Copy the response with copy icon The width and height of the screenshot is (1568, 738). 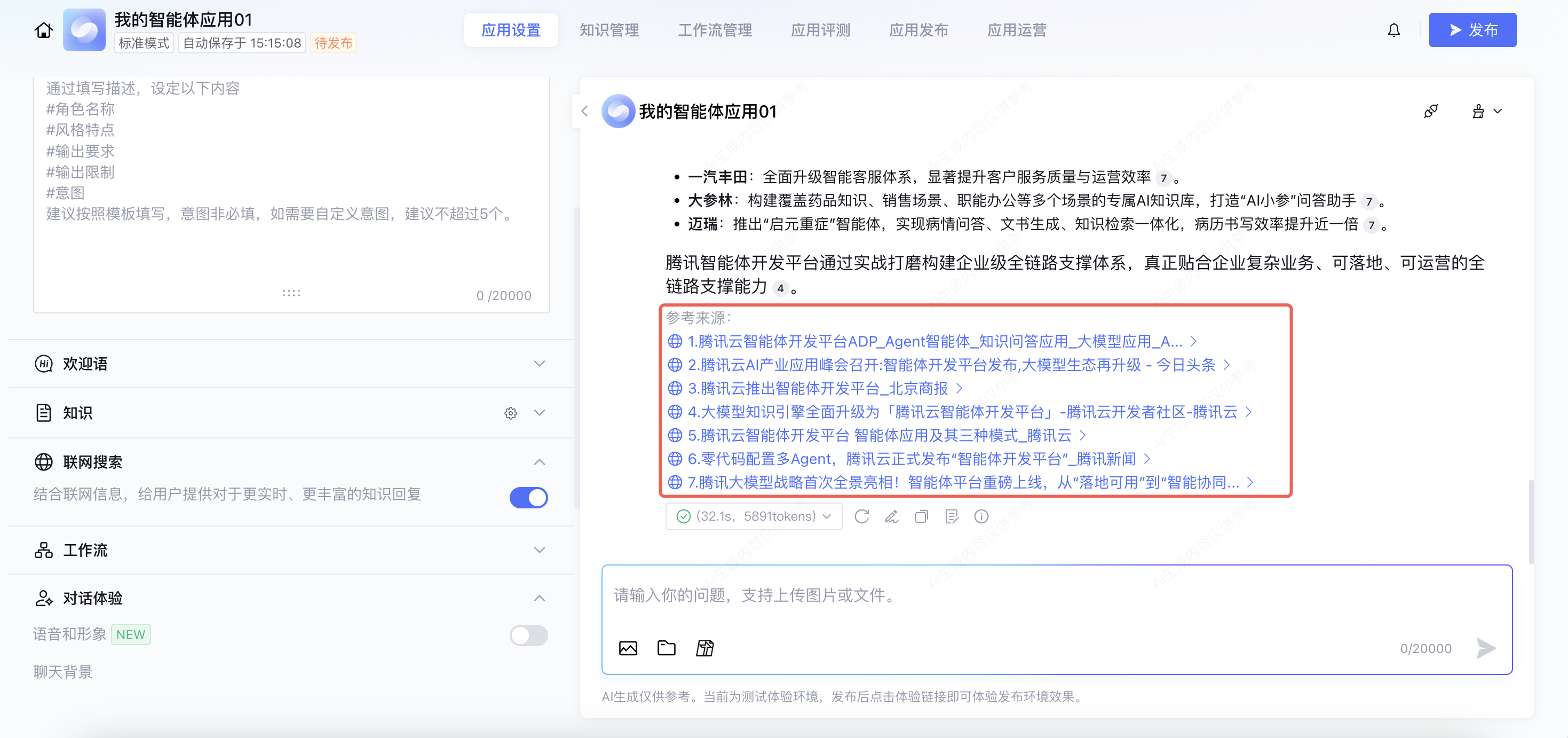coord(921,516)
